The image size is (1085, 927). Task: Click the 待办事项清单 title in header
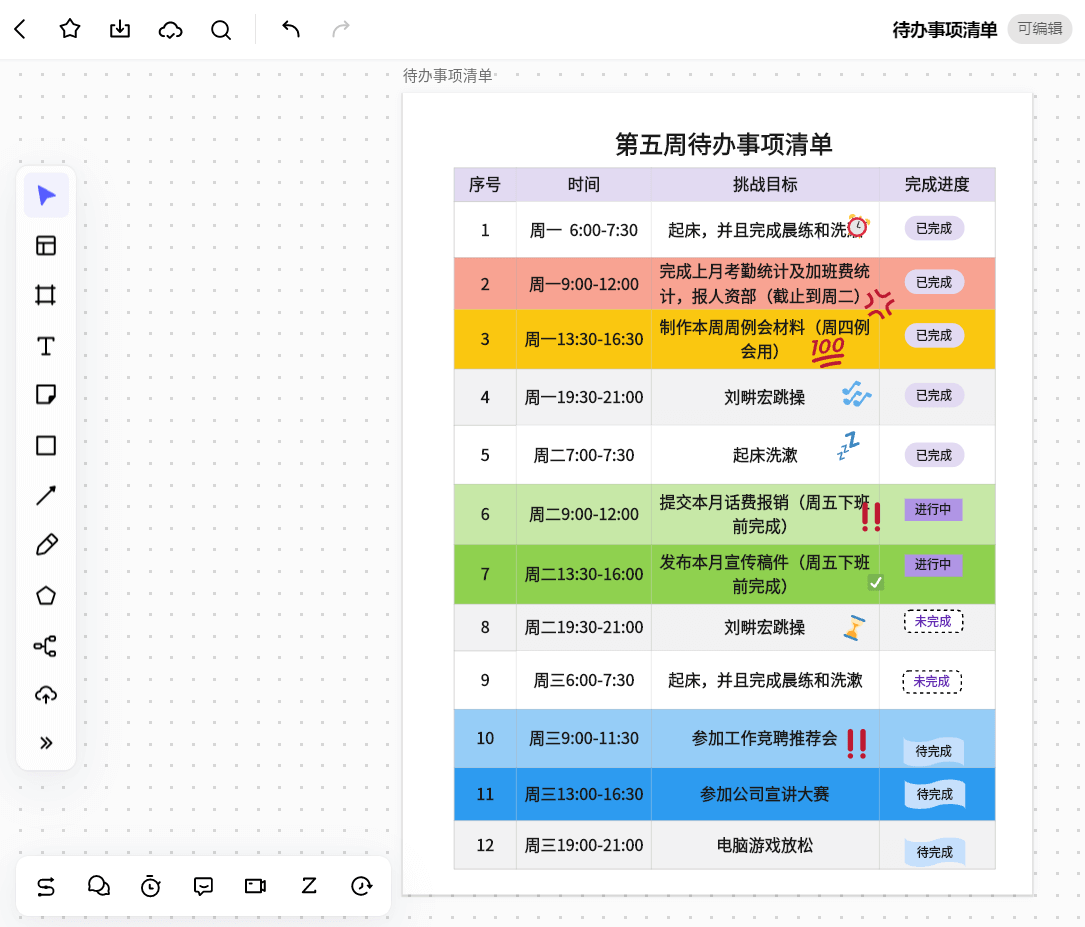click(x=945, y=30)
